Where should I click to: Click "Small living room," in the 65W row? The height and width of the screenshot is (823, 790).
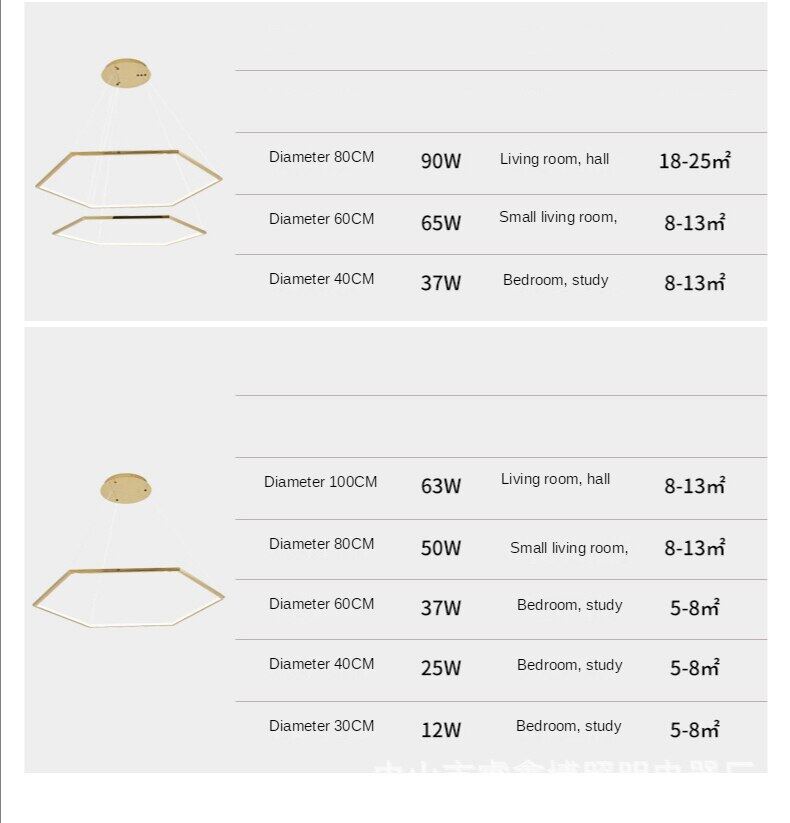[558, 217]
